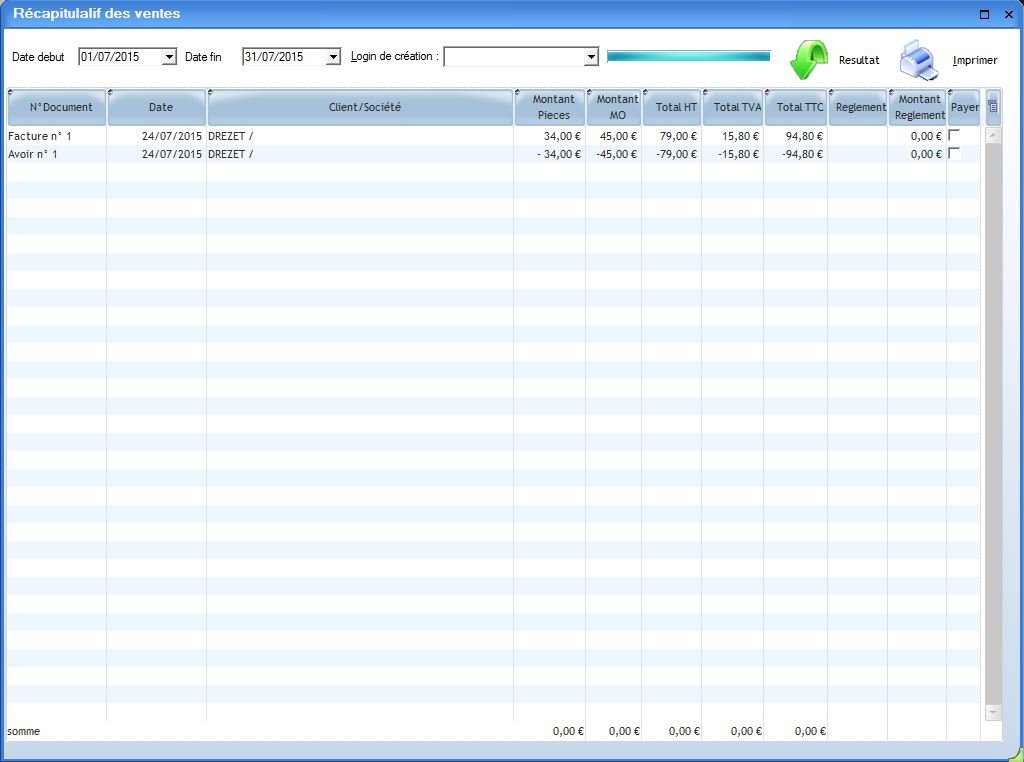Open the Date fin calendar dropdown
The height and width of the screenshot is (762, 1024).
pyautogui.click(x=333, y=57)
